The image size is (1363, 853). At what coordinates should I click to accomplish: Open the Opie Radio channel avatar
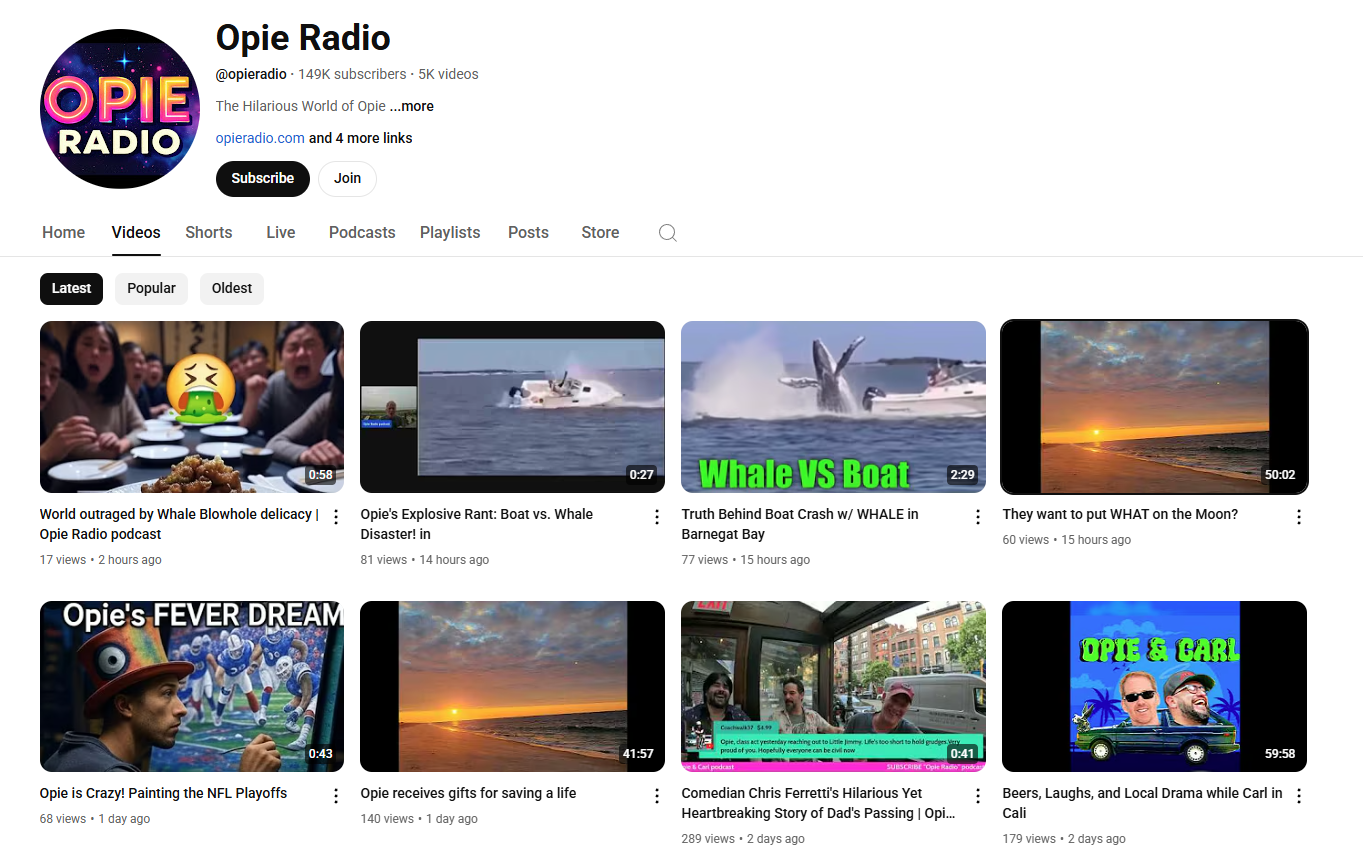tap(120, 109)
